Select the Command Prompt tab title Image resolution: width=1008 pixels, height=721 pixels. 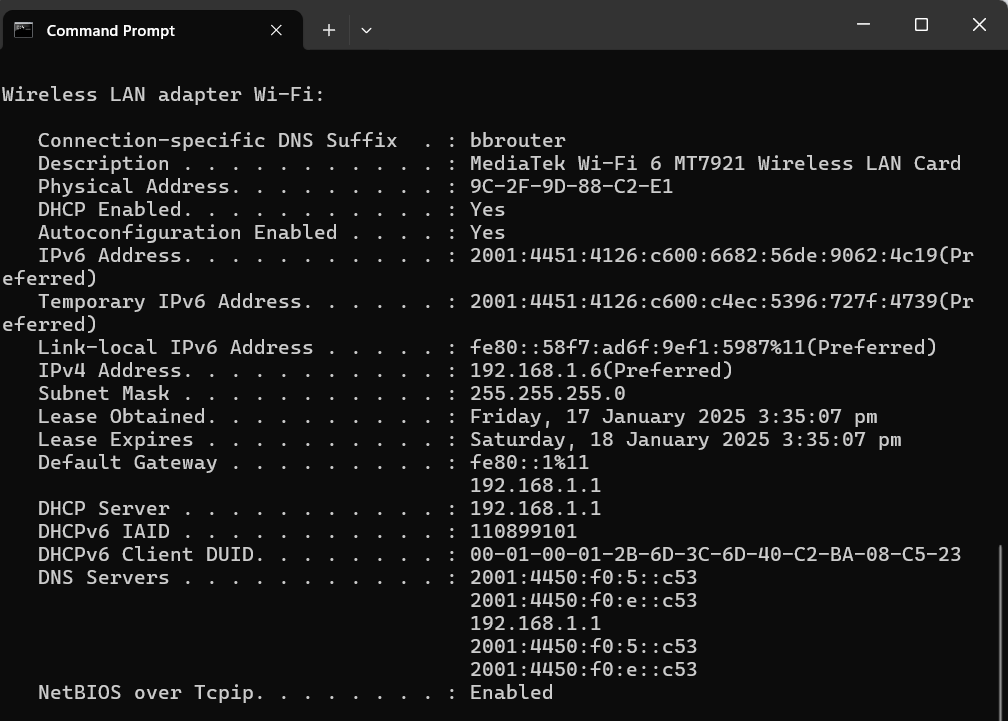coord(110,30)
